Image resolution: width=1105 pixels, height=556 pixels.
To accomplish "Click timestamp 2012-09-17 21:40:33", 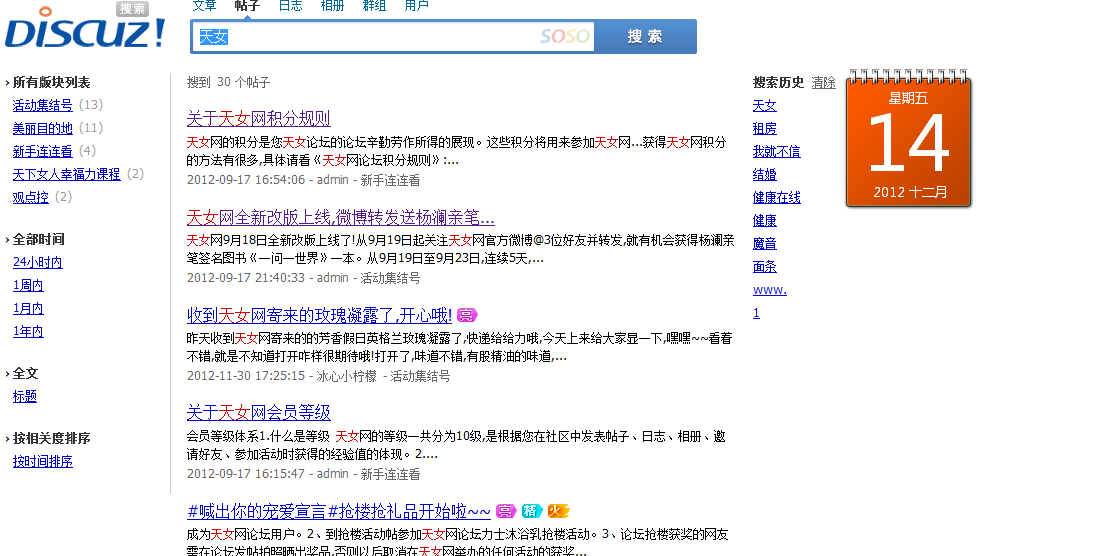I will [246, 278].
